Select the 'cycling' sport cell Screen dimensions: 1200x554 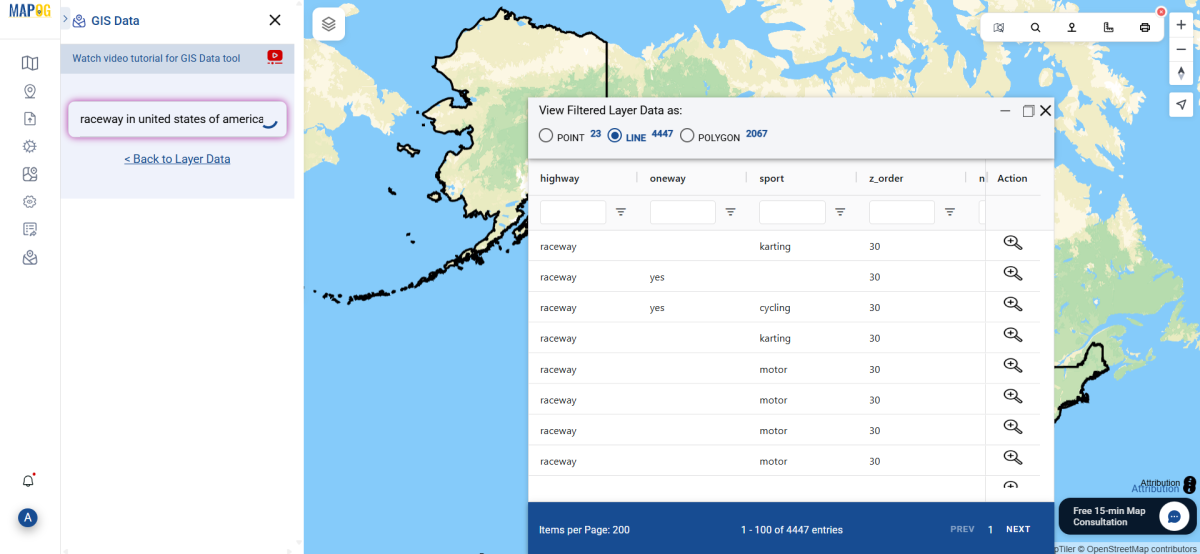coord(775,308)
